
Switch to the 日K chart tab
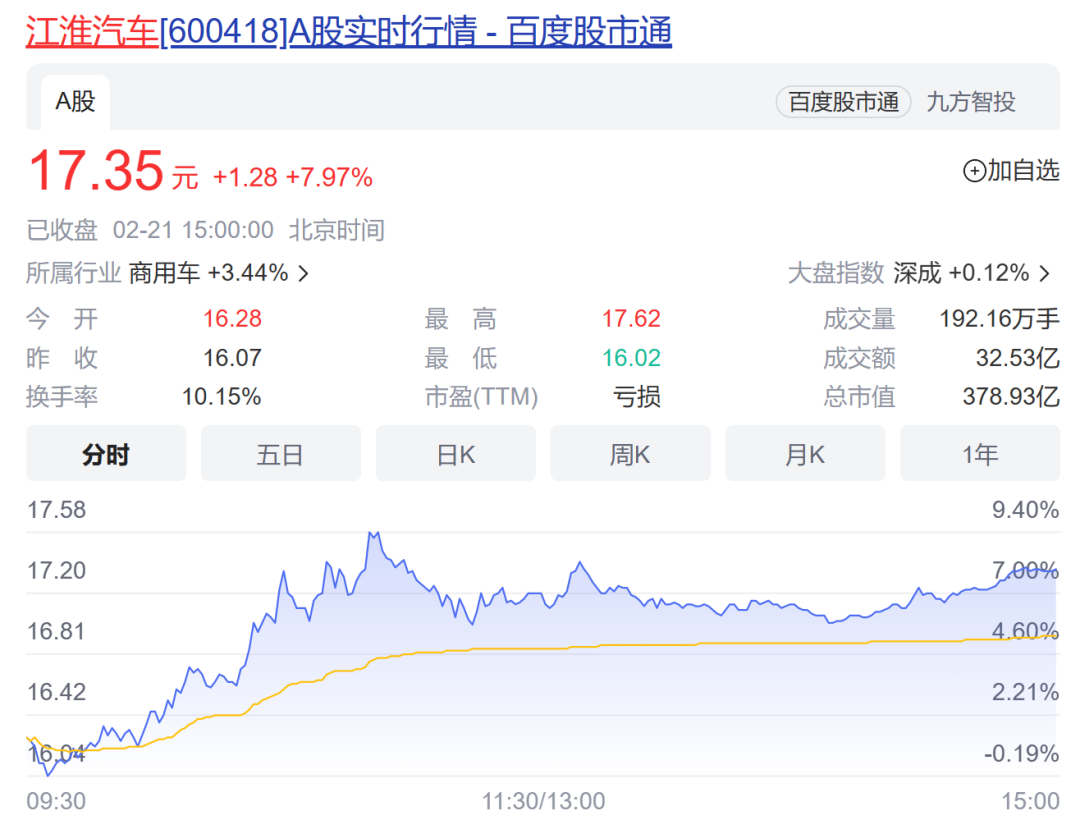click(x=455, y=454)
